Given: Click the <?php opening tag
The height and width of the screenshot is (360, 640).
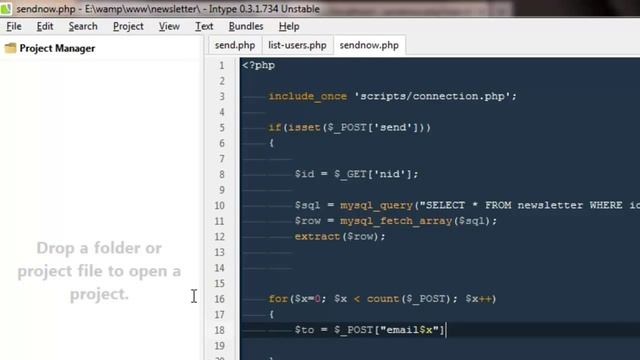Looking at the screenshot, I should click(258, 65).
